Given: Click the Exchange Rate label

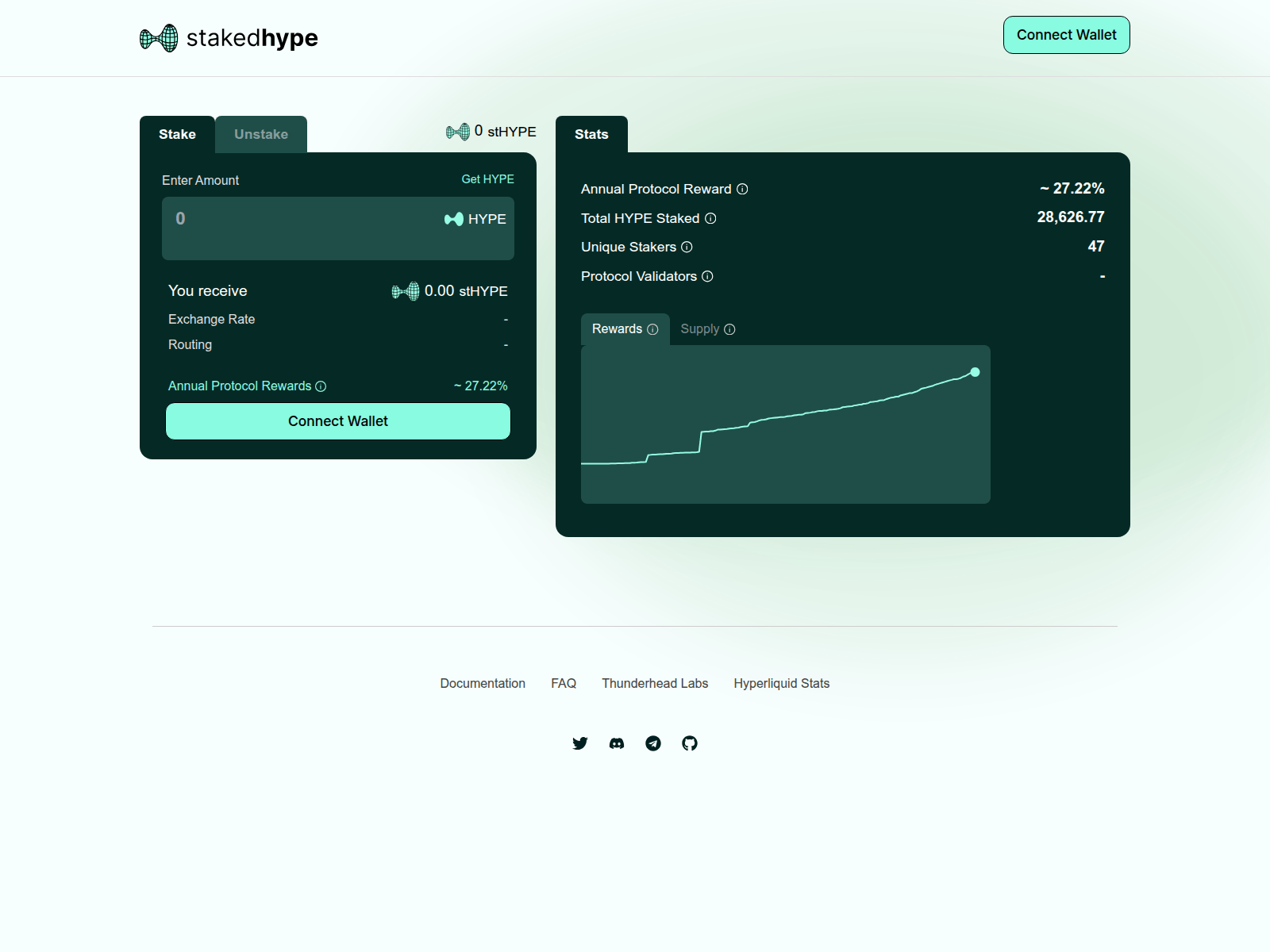Looking at the screenshot, I should point(211,319).
